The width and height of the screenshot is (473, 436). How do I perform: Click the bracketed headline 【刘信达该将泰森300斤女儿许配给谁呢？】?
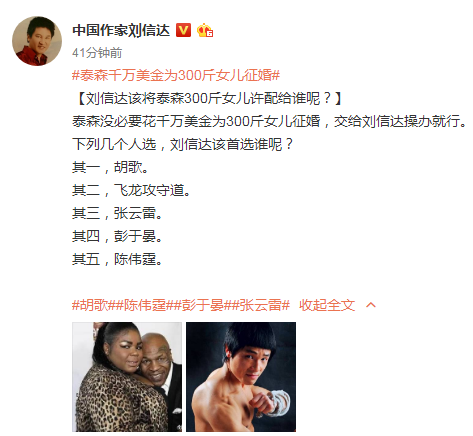tap(209, 98)
